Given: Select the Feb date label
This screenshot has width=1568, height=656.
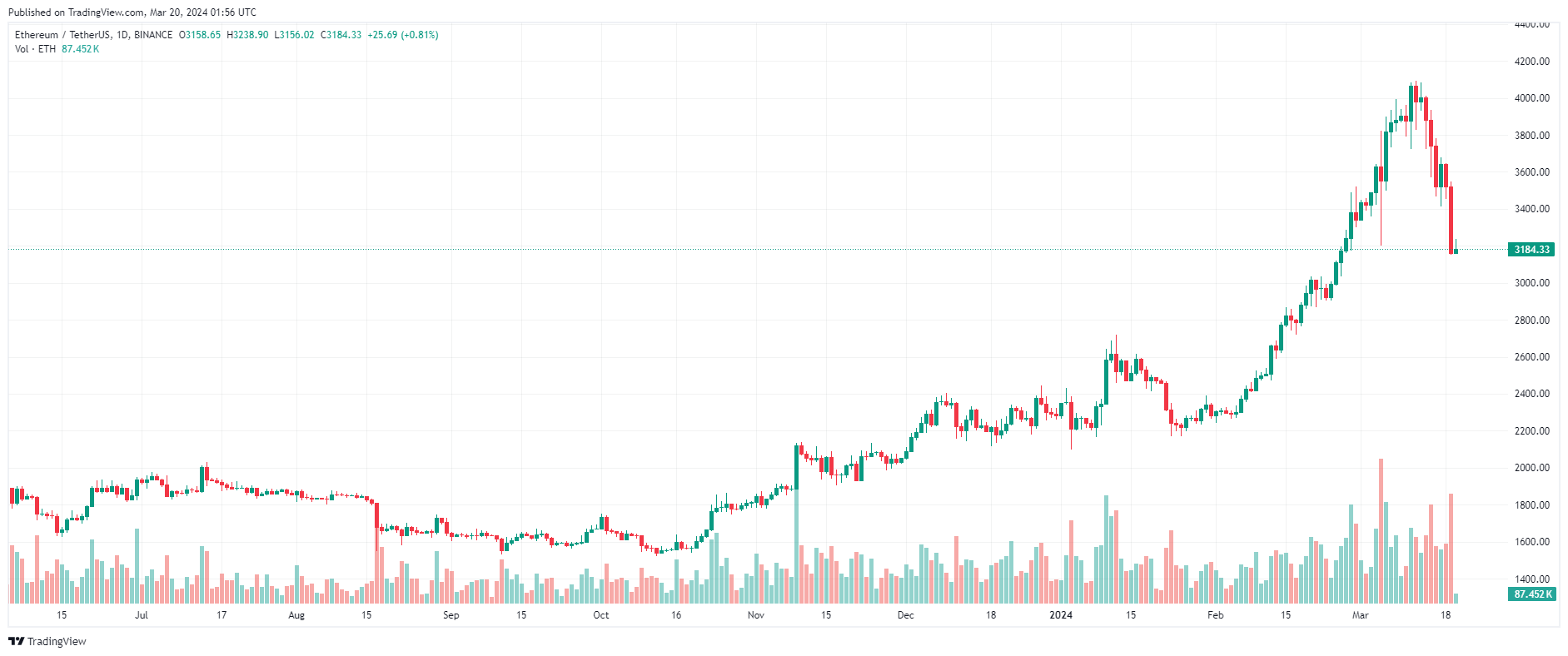Looking at the screenshot, I should [x=1215, y=615].
